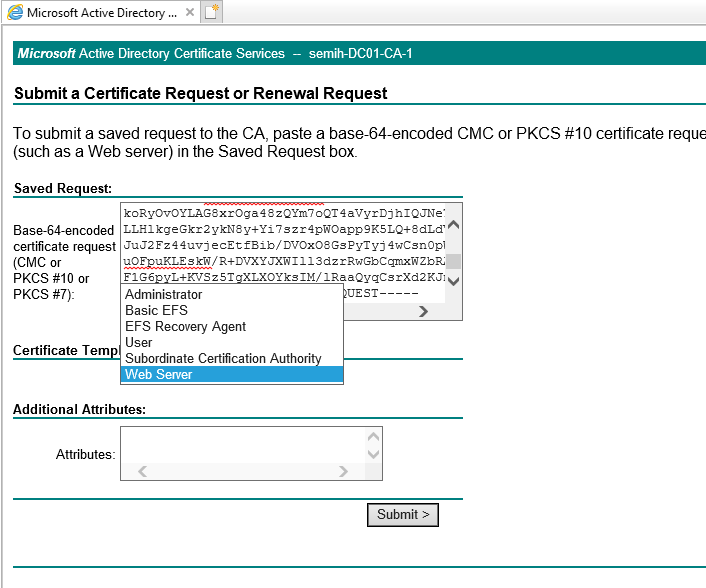Click Attributes box scroll left arrow
Viewport: 706px width, 588px height.
(142, 471)
